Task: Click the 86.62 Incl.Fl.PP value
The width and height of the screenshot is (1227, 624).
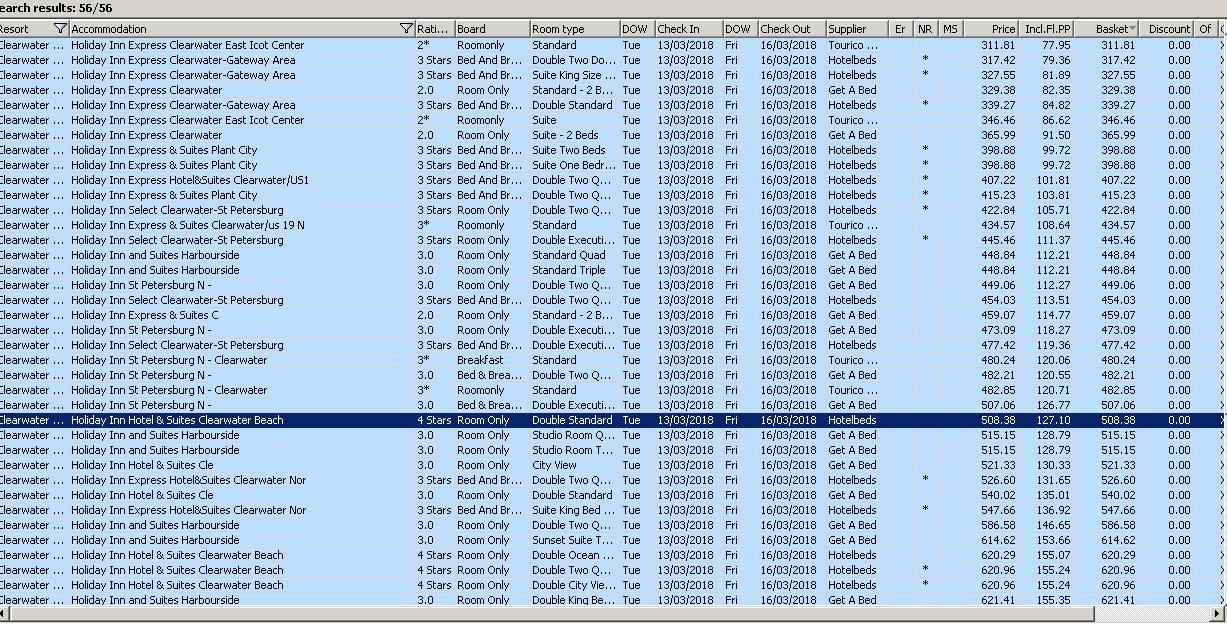Action: coord(1056,120)
